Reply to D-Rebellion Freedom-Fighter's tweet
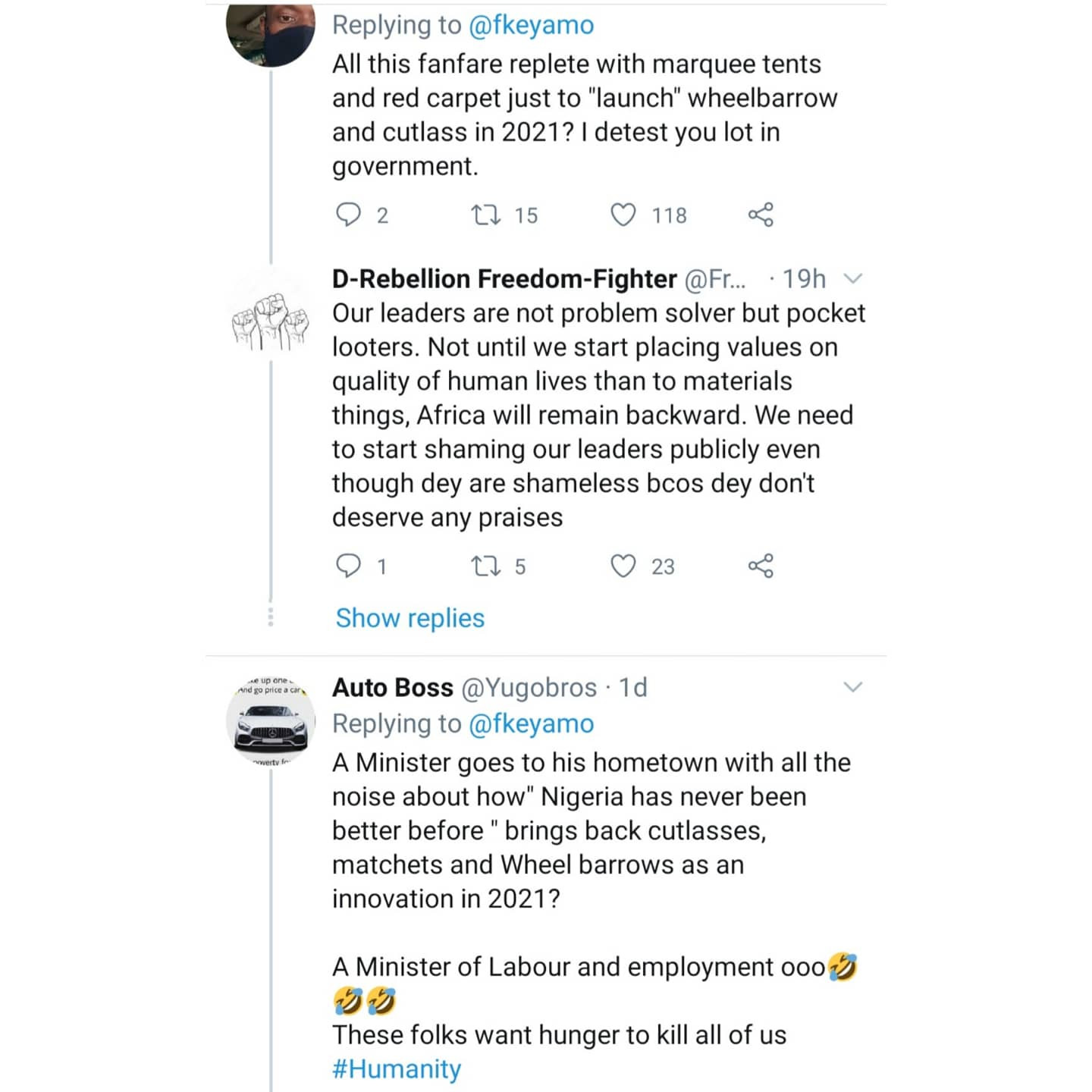This screenshot has height=1092, width=1092. click(x=349, y=566)
